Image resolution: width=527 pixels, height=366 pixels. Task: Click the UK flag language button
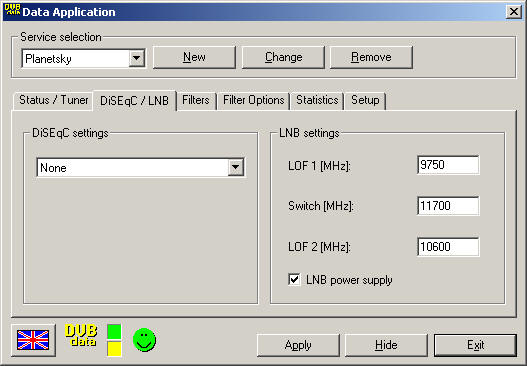click(33, 340)
